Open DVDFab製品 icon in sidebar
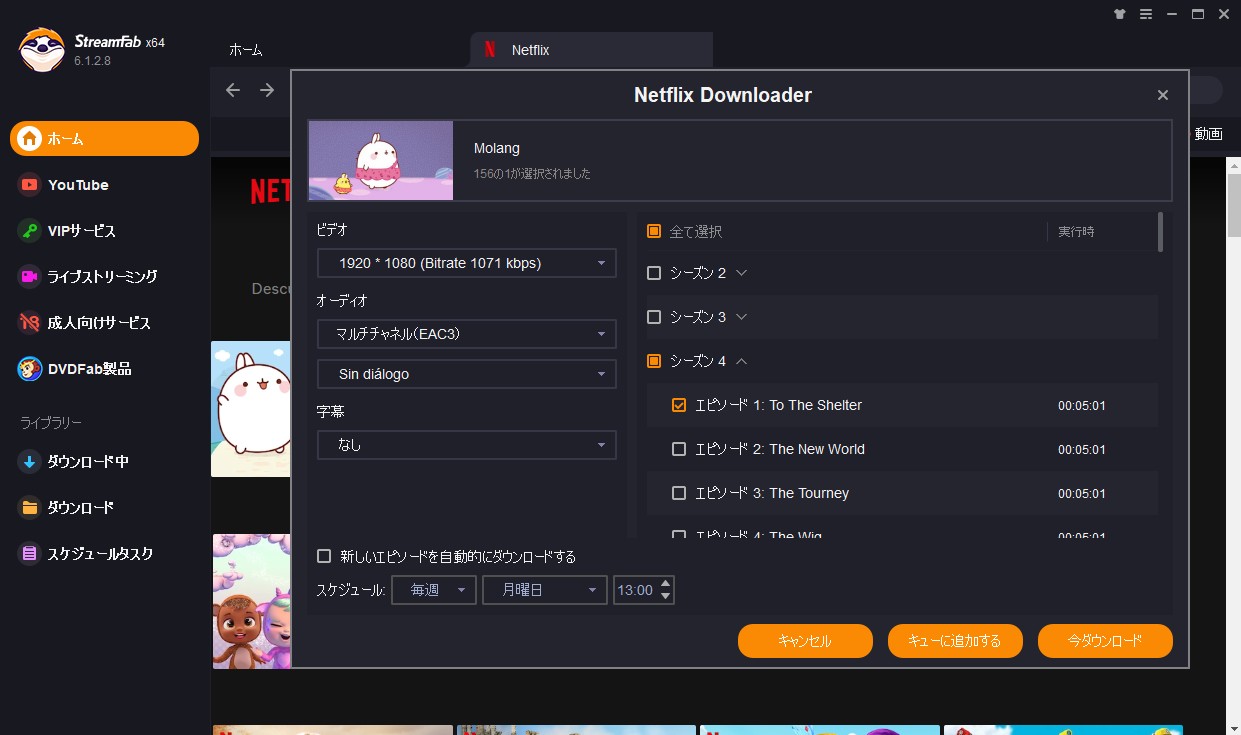The height and width of the screenshot is (735, 1241). [29, 369]
